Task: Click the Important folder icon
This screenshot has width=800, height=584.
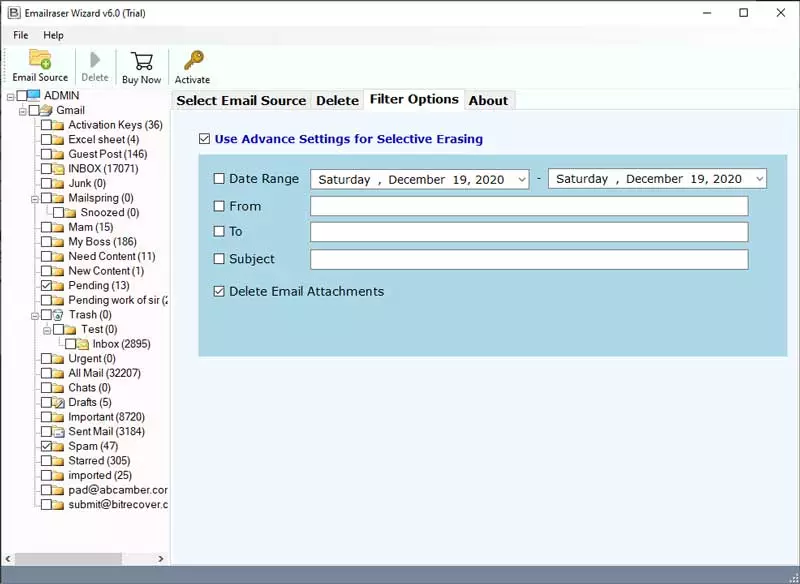Action: (x=58, y=417)
